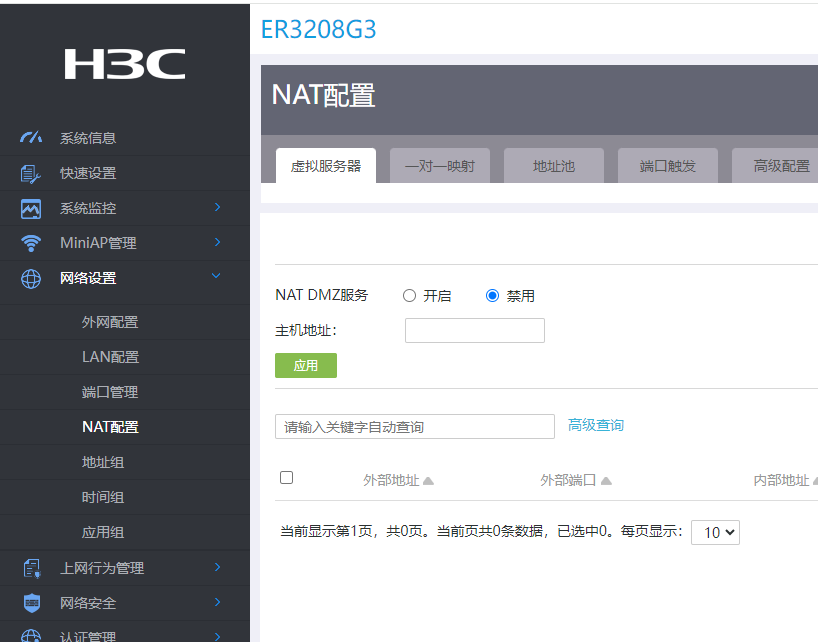This screenshot has width=818, height=642.
Task: Click the 外部地址 column header text
Action: coord(391,480)
